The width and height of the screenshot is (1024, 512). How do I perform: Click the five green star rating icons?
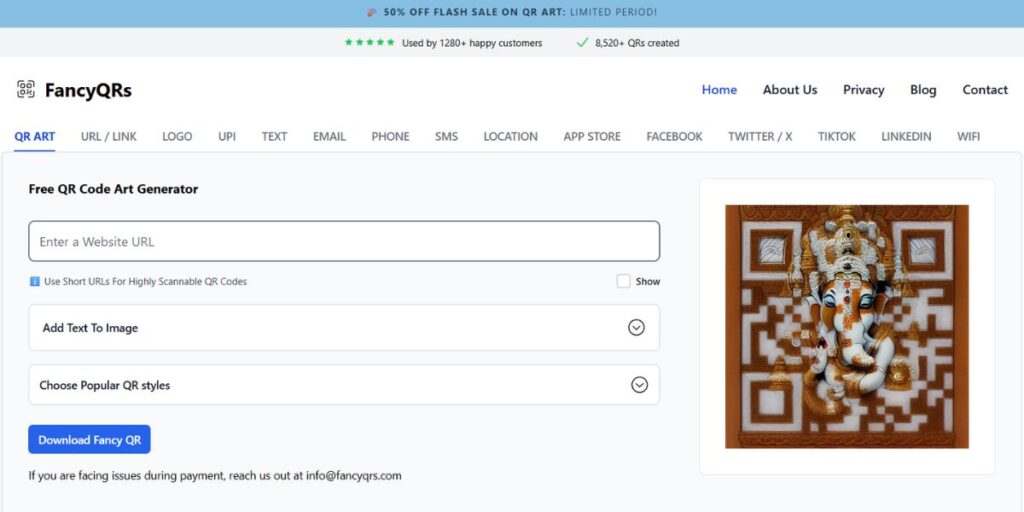[370, 42]
